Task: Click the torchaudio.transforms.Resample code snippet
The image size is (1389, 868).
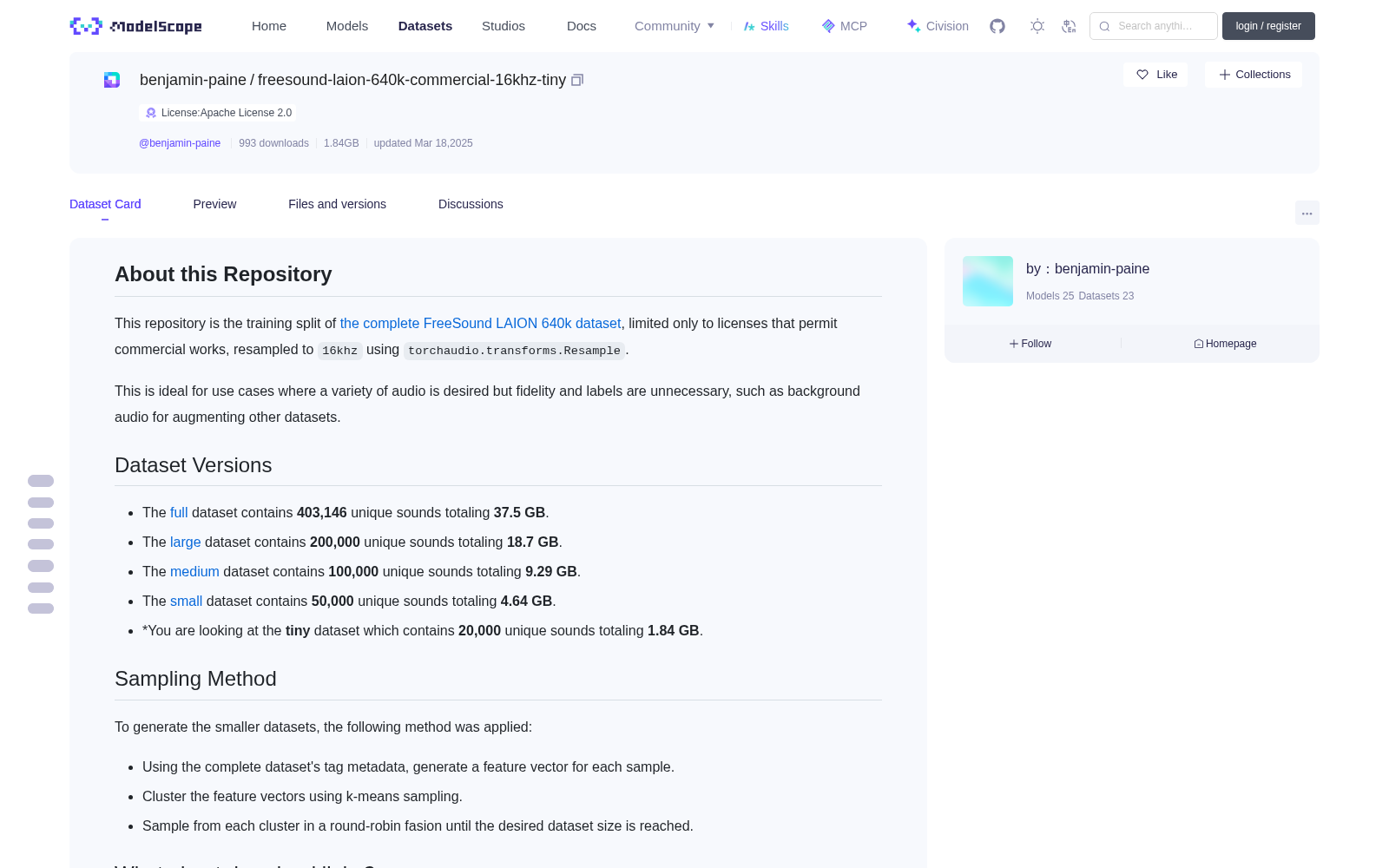Action: tap(514, 351)
